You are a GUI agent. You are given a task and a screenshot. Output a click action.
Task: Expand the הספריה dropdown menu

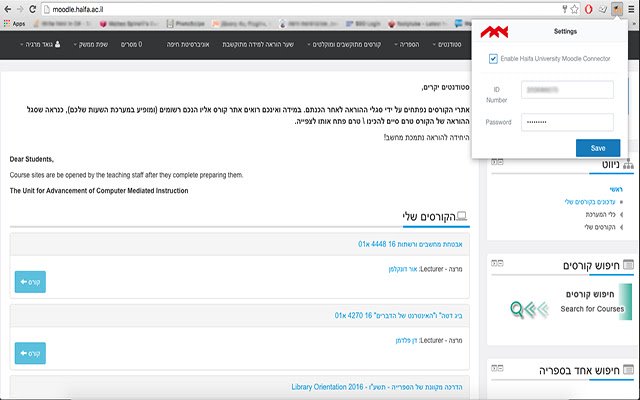(x=407, y=44)
